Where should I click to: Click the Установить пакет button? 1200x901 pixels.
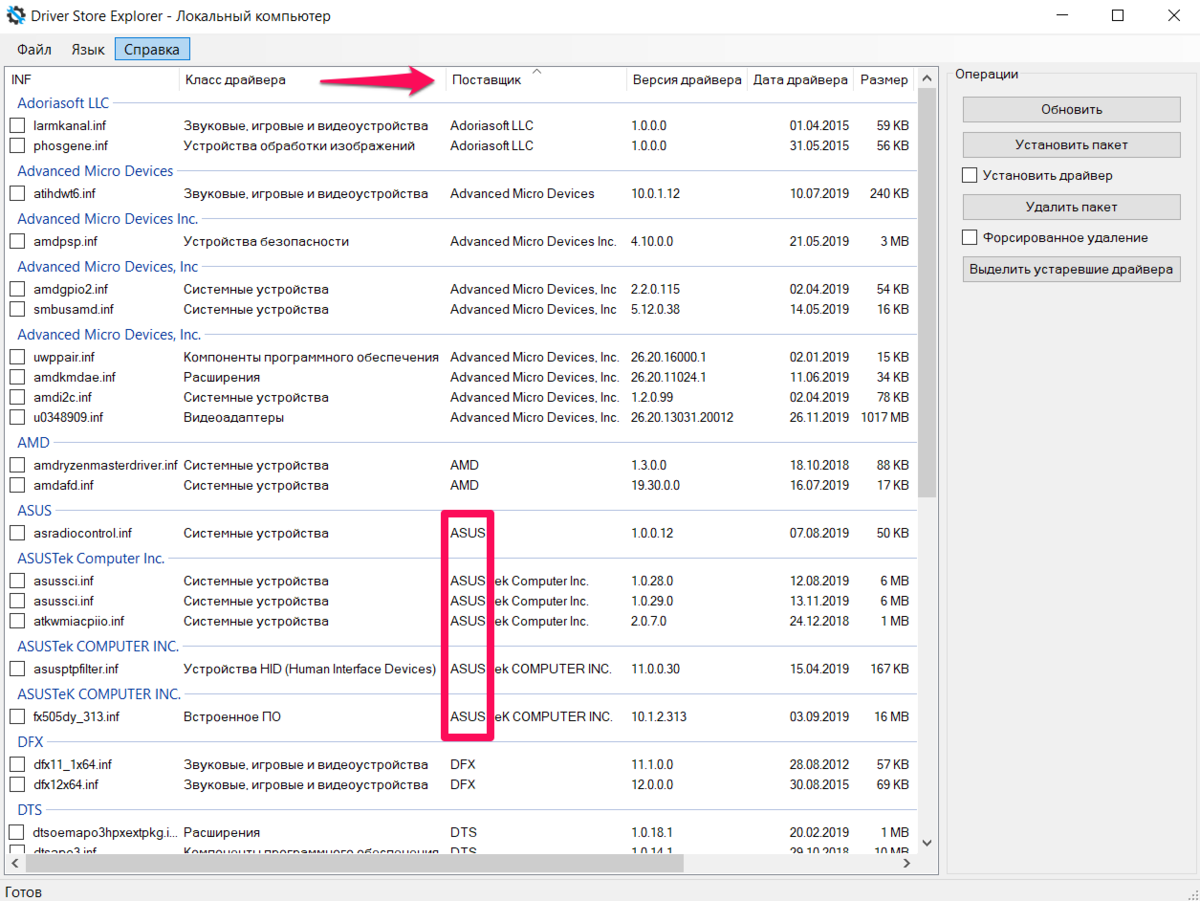[1071, 145]
